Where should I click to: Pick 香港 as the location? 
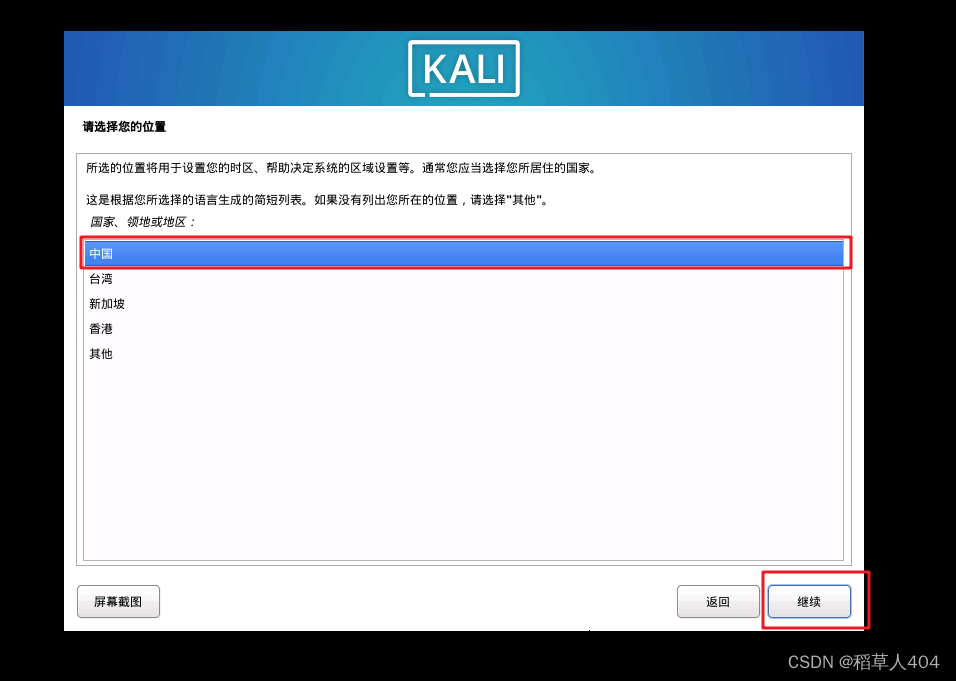pyautogui.click(x=463, y=329)
